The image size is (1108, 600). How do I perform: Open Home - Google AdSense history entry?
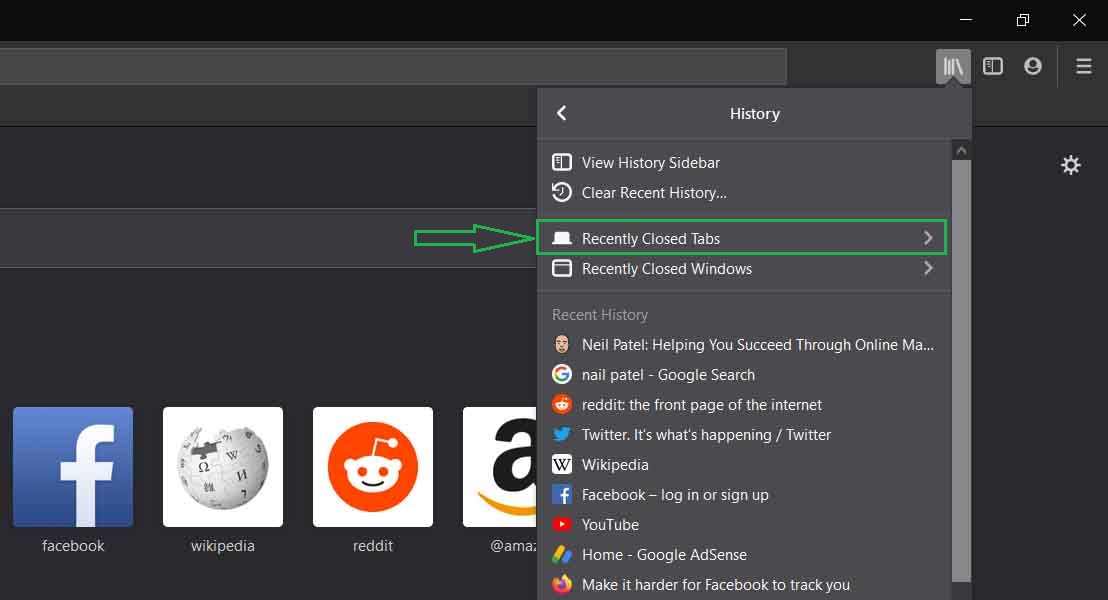point(664,555)
